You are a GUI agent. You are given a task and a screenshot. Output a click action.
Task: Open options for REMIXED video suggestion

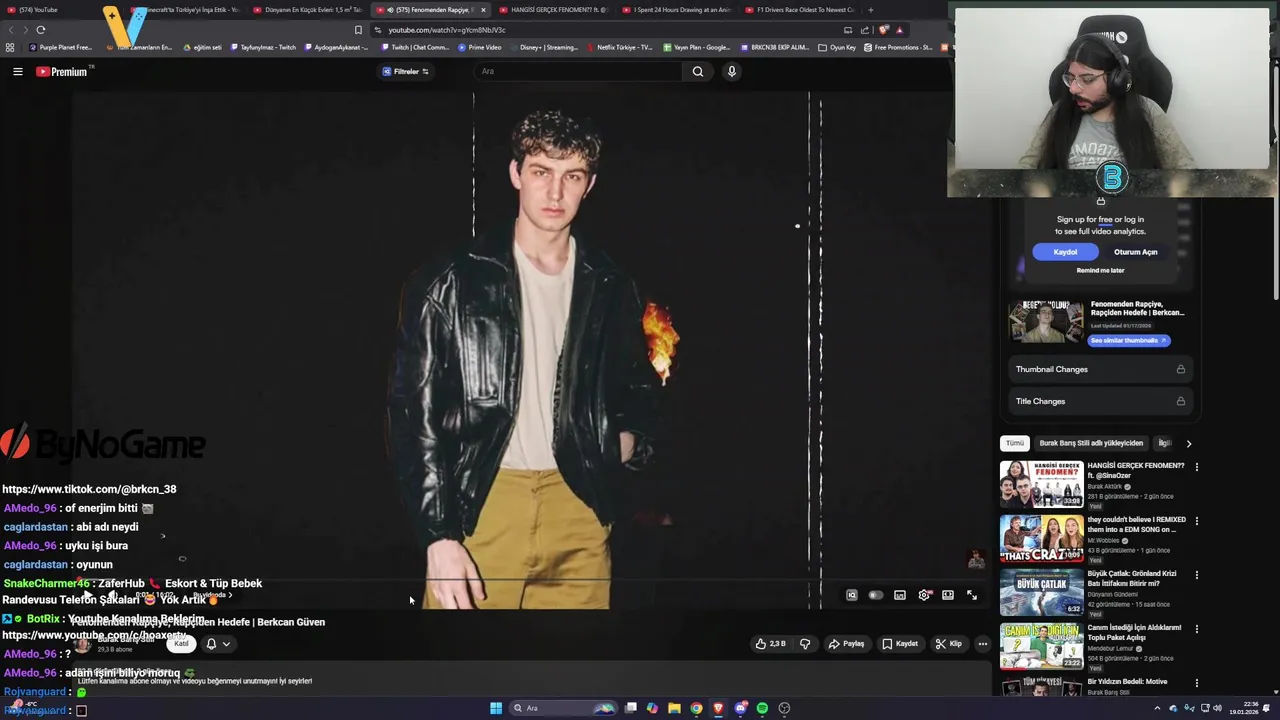coord(1196,521)
